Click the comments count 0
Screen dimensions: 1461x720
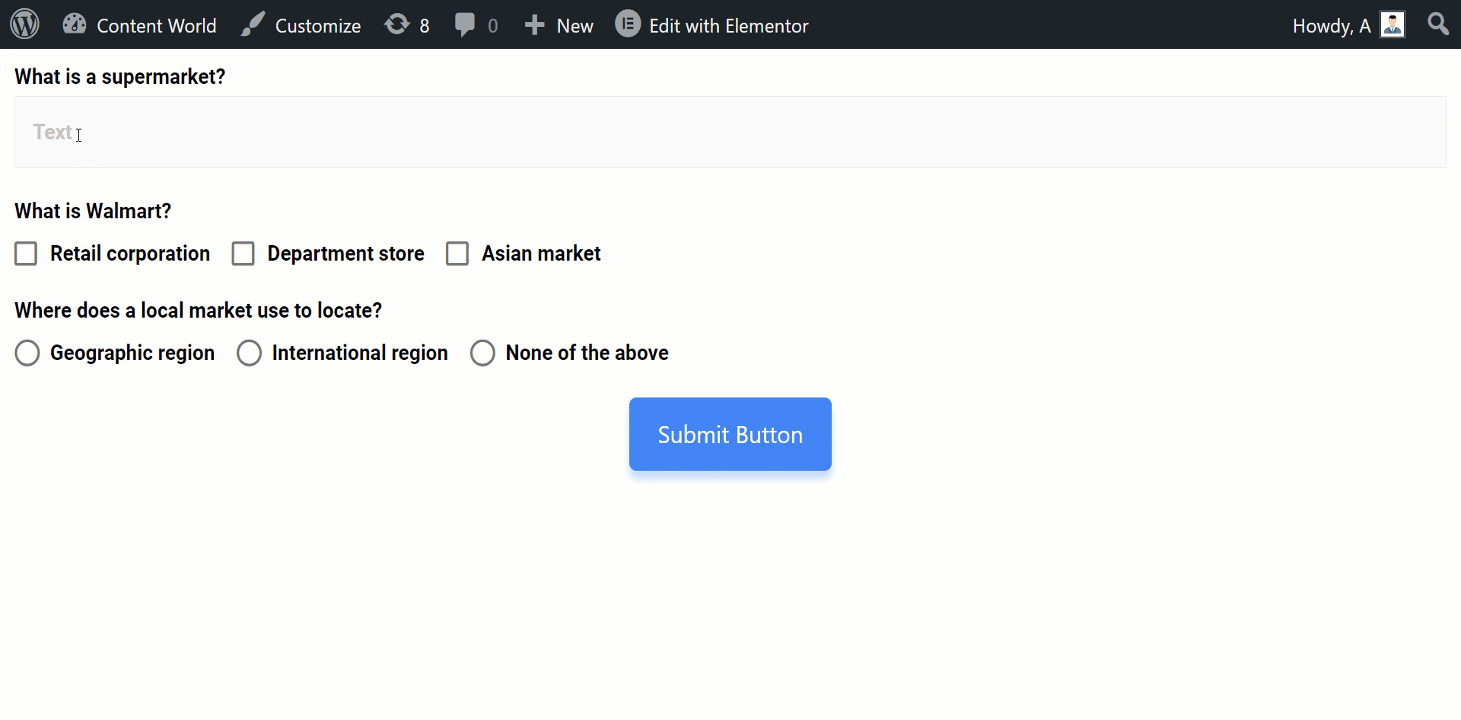pyautogui.click(x=492, y=26)
